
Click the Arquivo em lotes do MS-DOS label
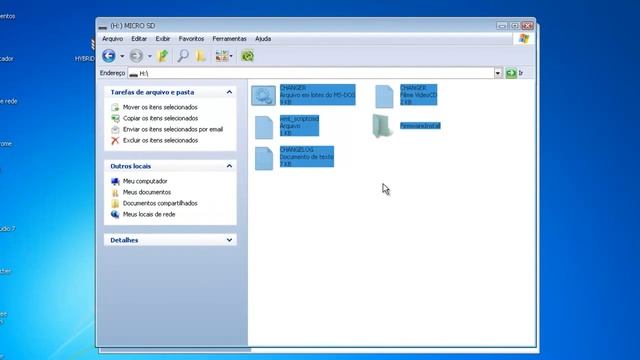318,95
